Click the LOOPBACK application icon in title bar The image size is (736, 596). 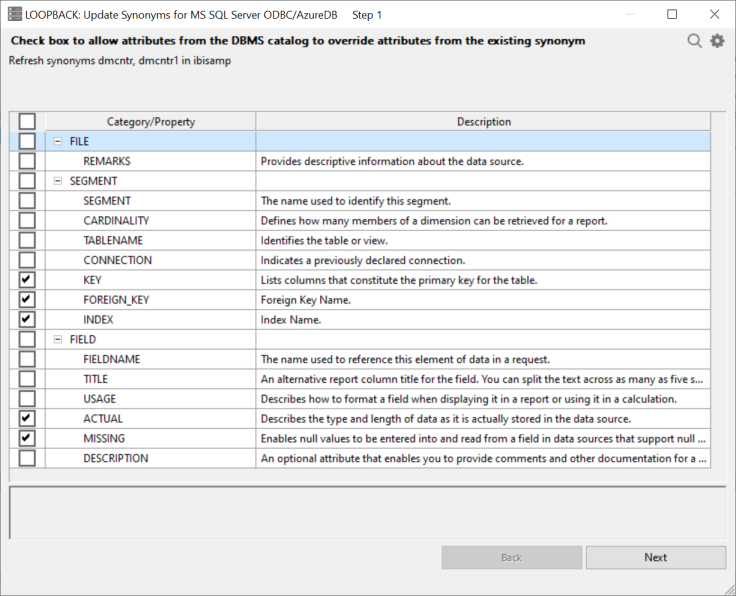13,15
